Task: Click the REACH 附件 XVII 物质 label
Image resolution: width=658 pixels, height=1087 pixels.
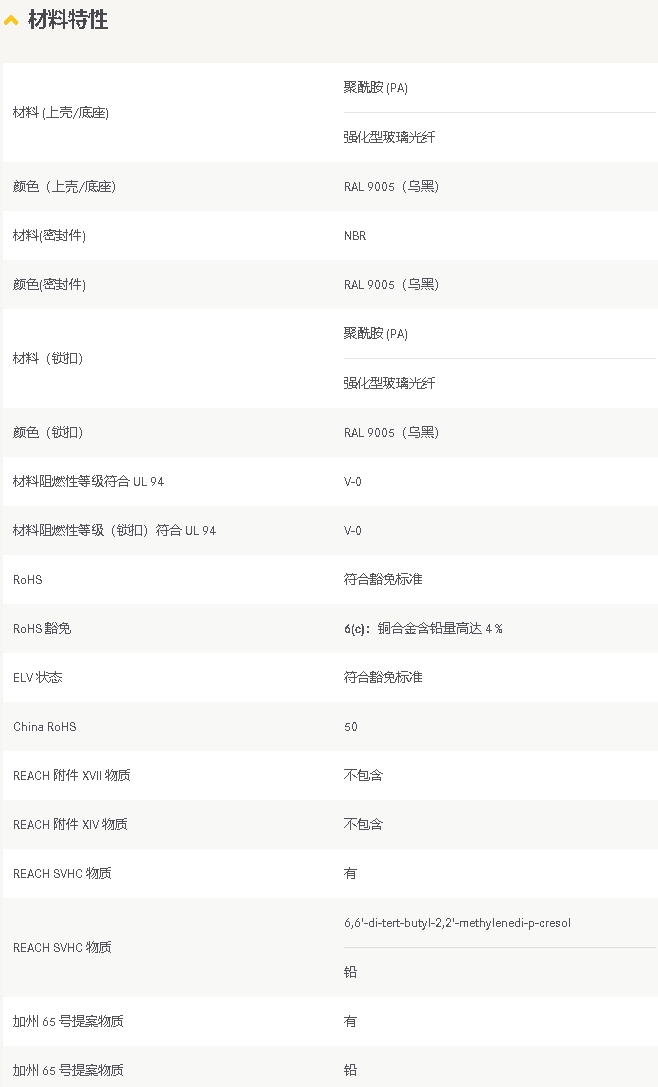Action: pos(71,776)
